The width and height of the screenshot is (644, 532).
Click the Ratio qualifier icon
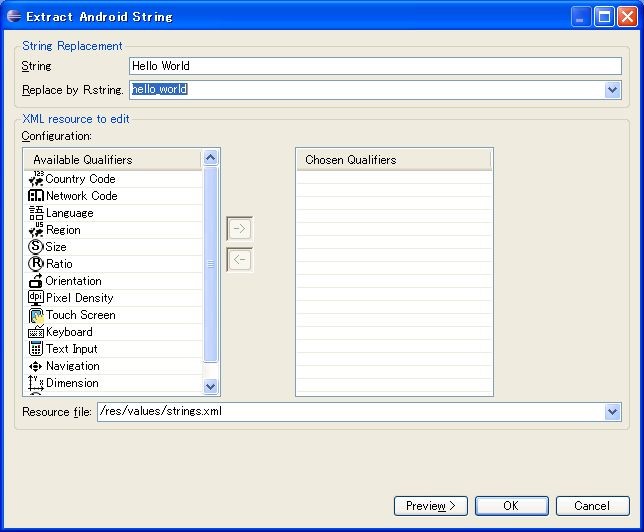tap(36, 264)
